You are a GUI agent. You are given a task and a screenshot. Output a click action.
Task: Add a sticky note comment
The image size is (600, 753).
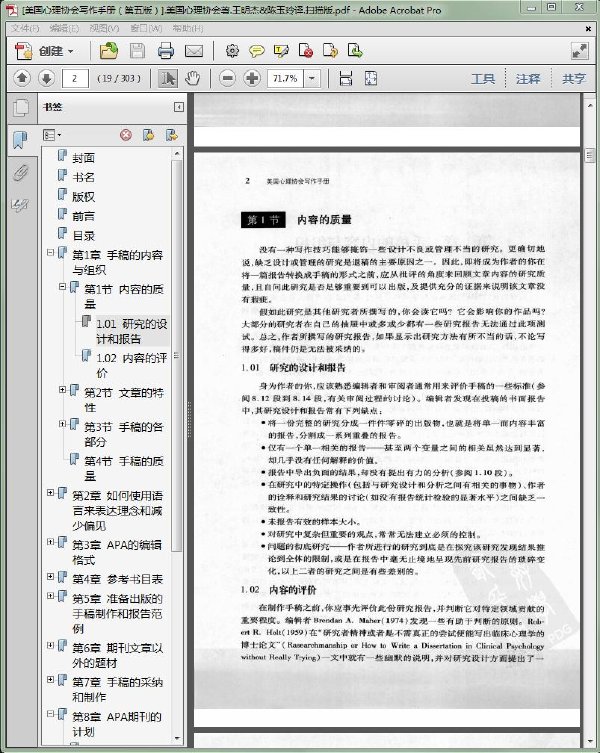tap(257, 51)
